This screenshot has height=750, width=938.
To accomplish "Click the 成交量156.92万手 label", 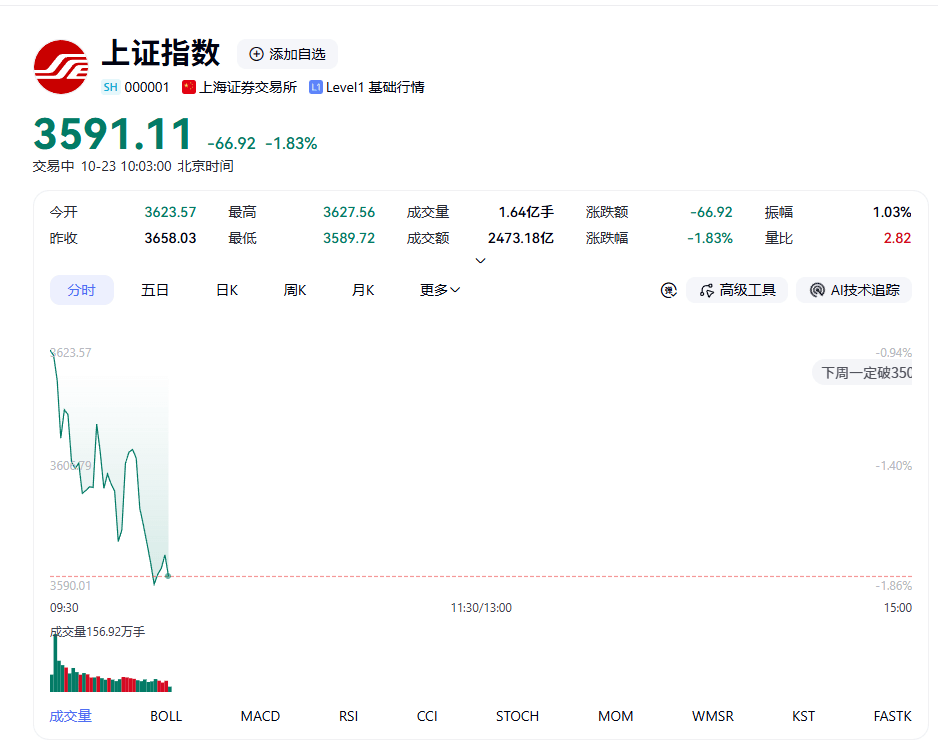I will click(x=98, y=632).
